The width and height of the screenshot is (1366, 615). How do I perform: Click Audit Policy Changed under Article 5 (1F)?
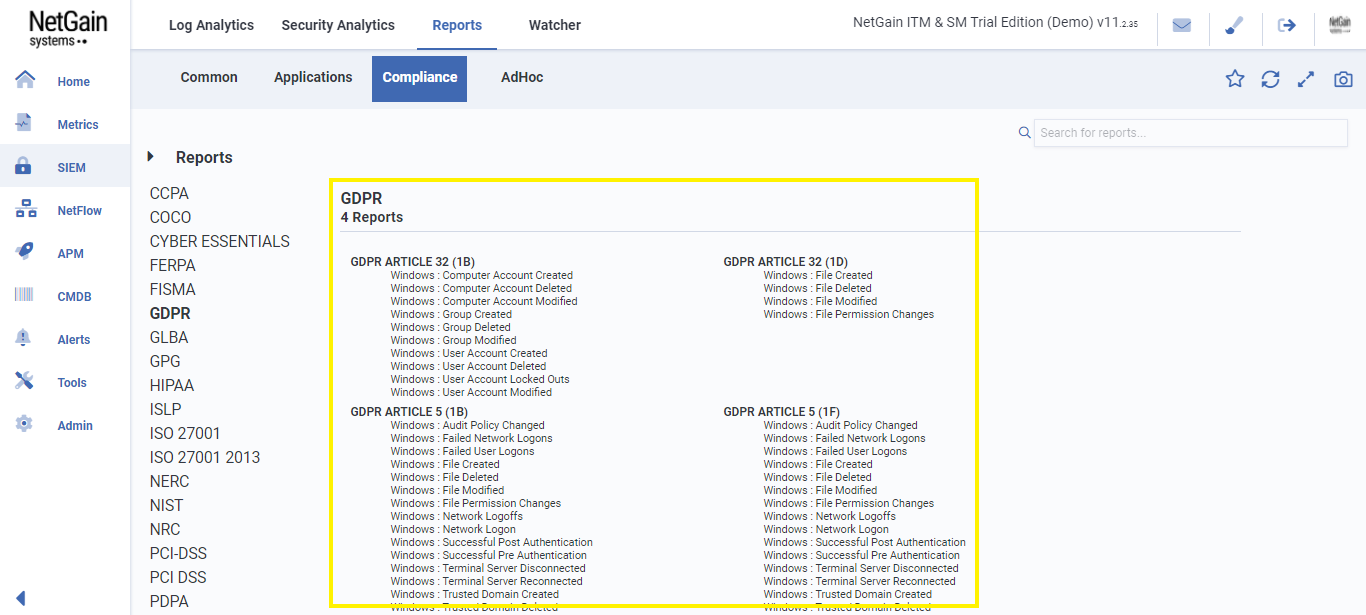coord(841,425)
